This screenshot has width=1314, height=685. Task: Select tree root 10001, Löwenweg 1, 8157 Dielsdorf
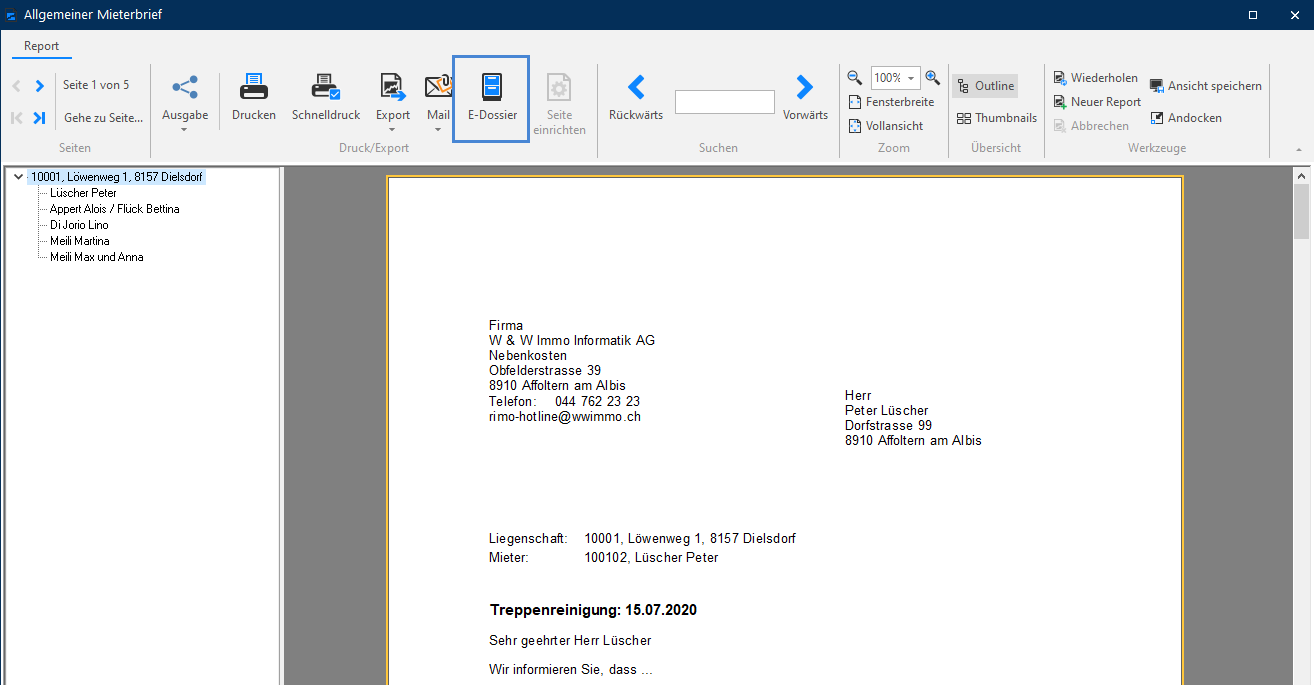tap(117, 177)
